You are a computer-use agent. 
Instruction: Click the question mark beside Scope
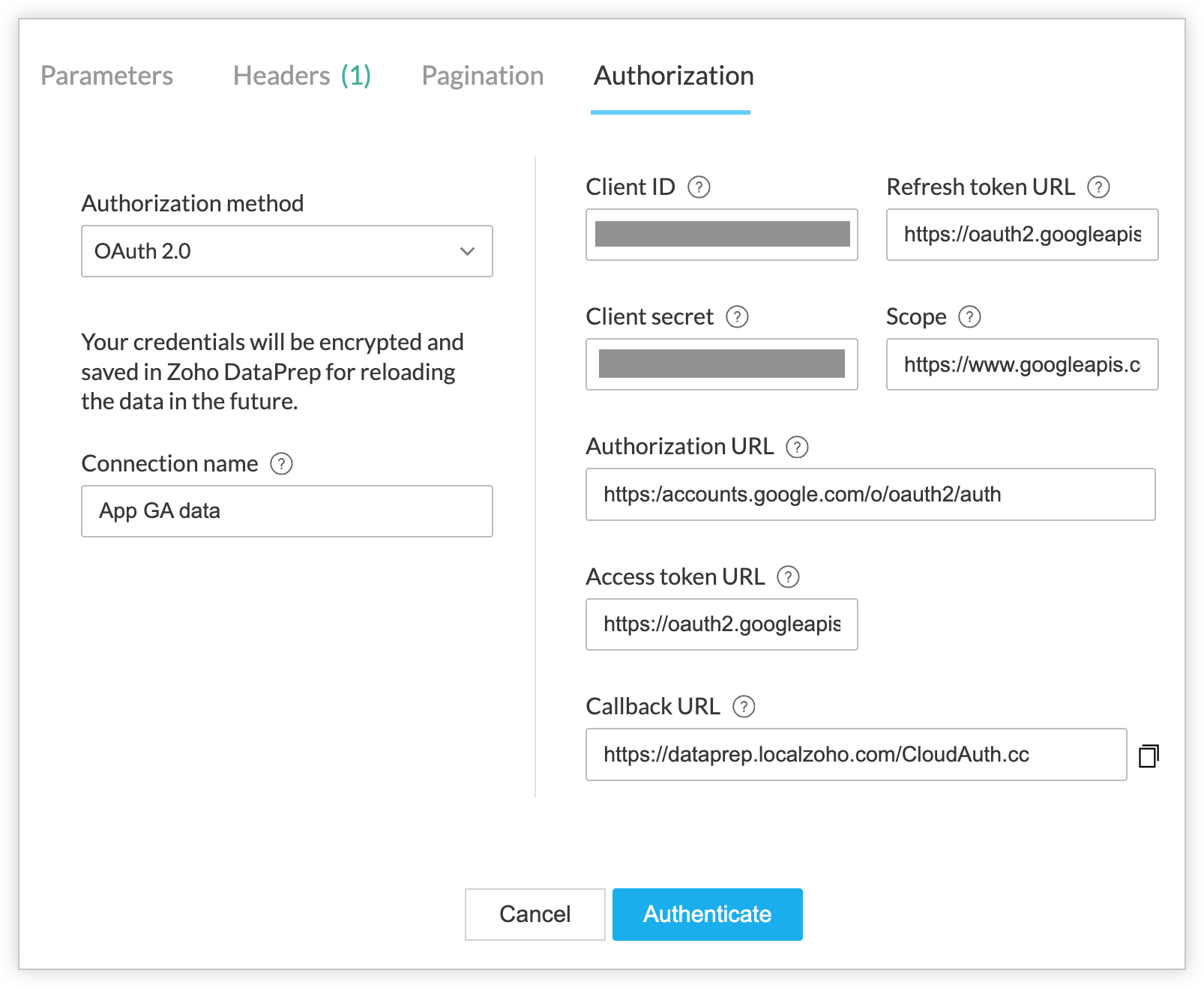pos(969,317)
